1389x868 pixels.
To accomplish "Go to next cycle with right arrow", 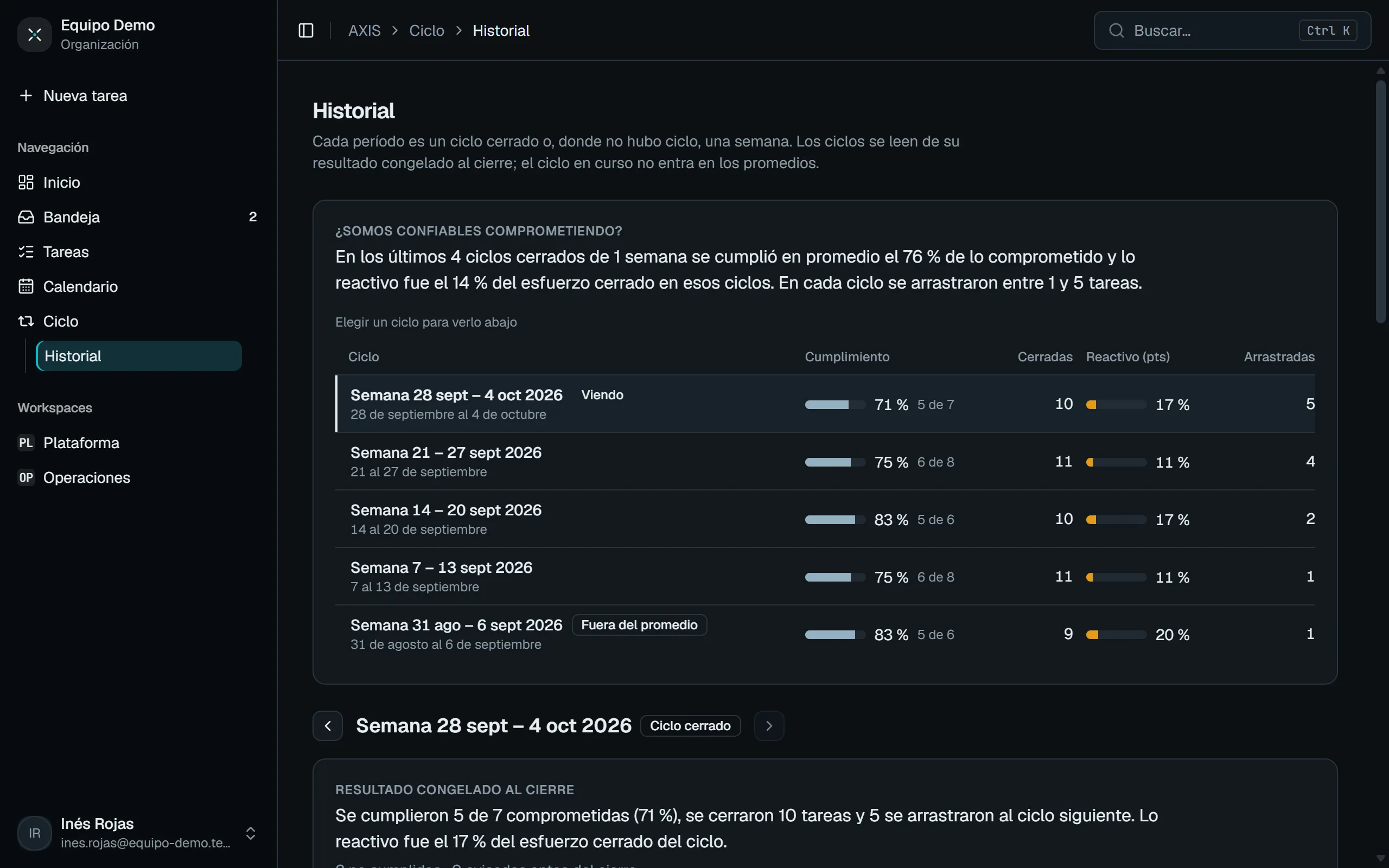I will pos(769,726).
